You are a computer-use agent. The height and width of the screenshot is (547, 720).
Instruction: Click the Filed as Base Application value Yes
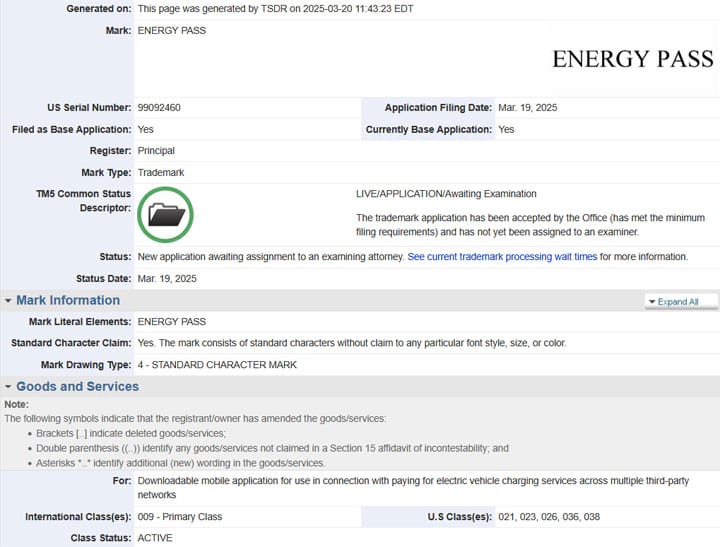click(146, 130)
